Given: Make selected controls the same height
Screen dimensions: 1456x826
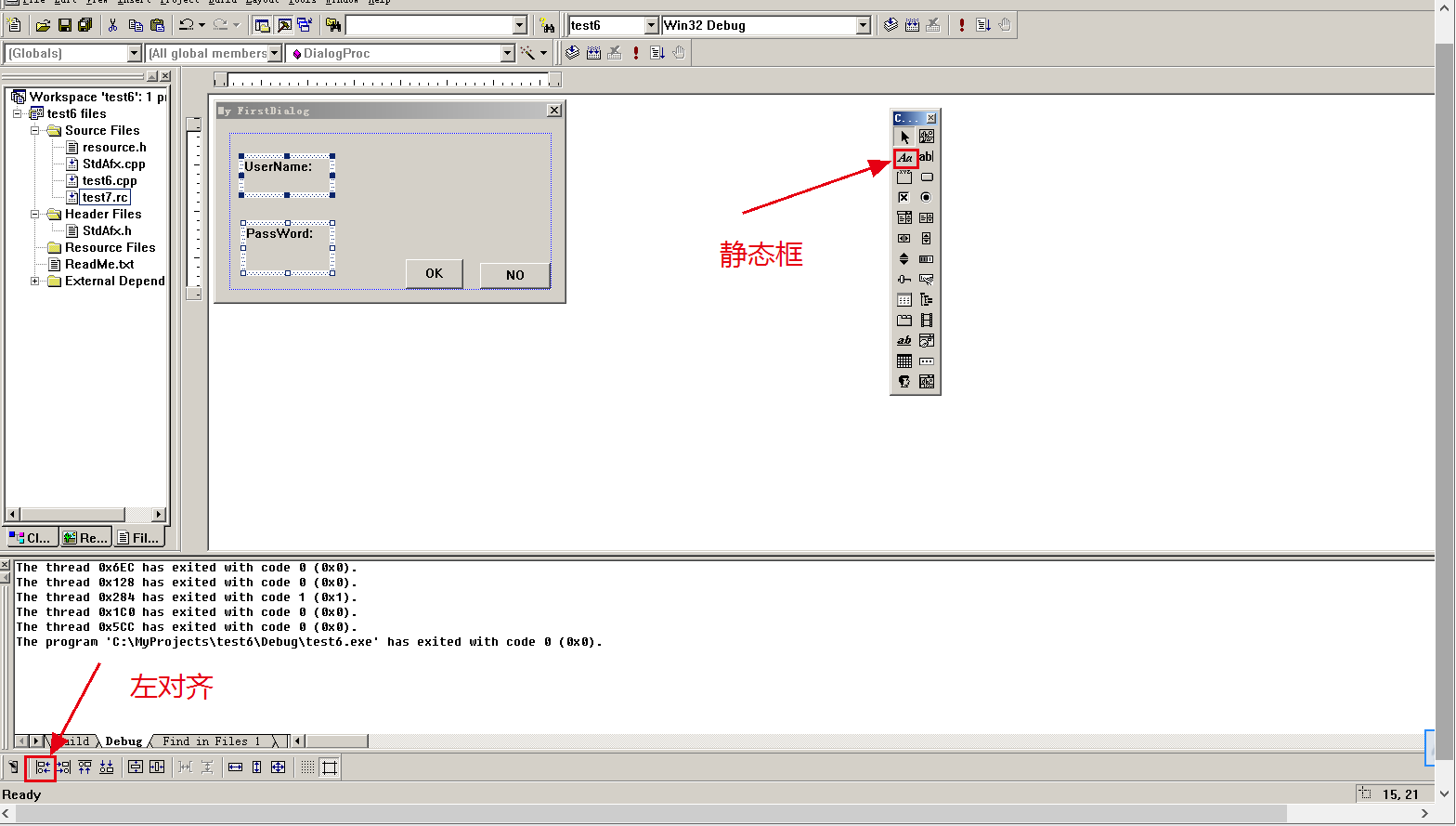Looking at the screenshot, I should [257, 767].
